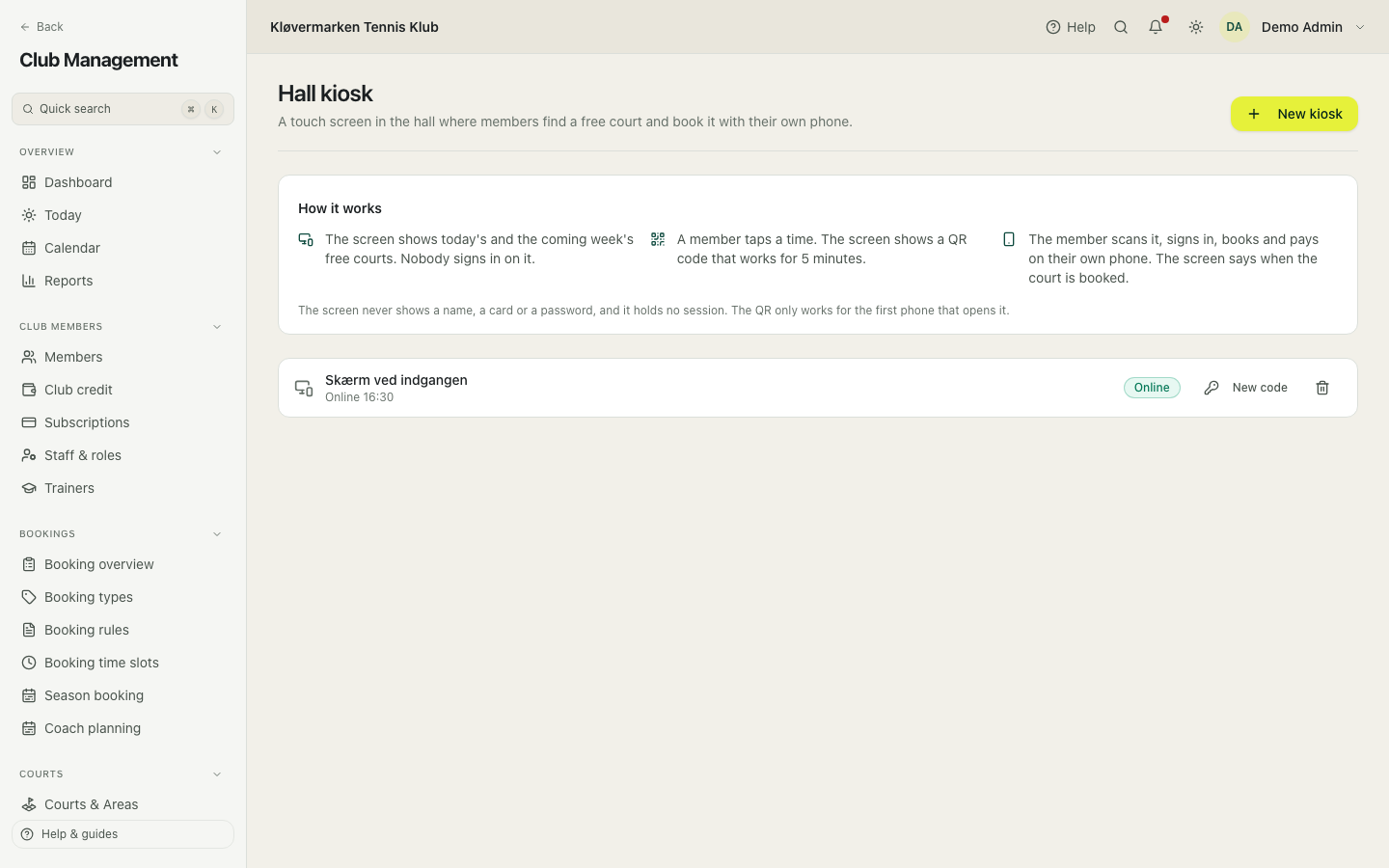Collapse the Club Members sidebar section
Screen dimensions: 1389x868
click(217, 327)
